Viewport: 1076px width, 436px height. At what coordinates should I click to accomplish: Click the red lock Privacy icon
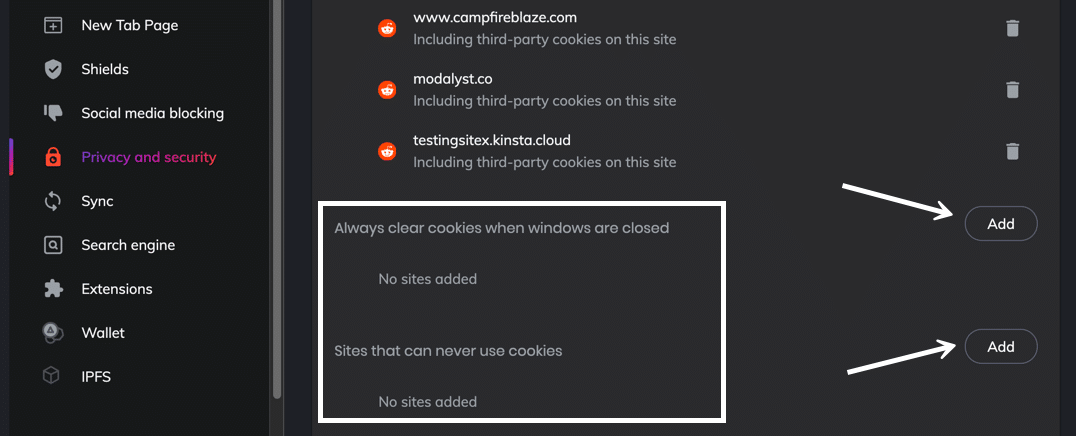(53, 157)
